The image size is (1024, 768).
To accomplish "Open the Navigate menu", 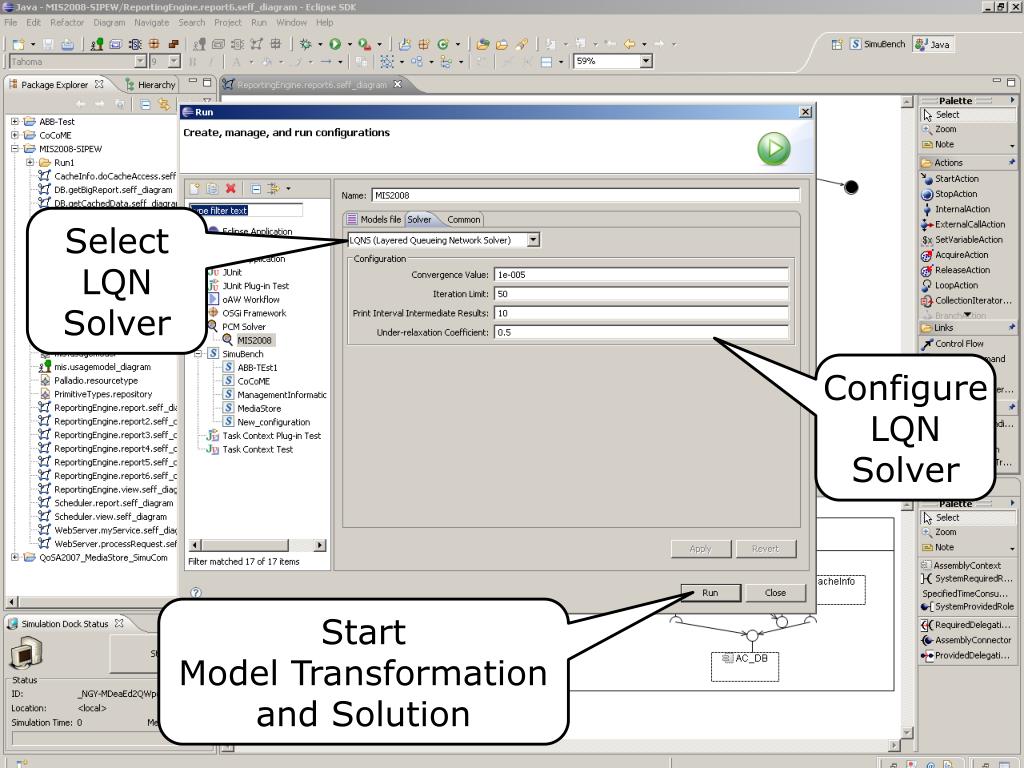I will point(152,22).
